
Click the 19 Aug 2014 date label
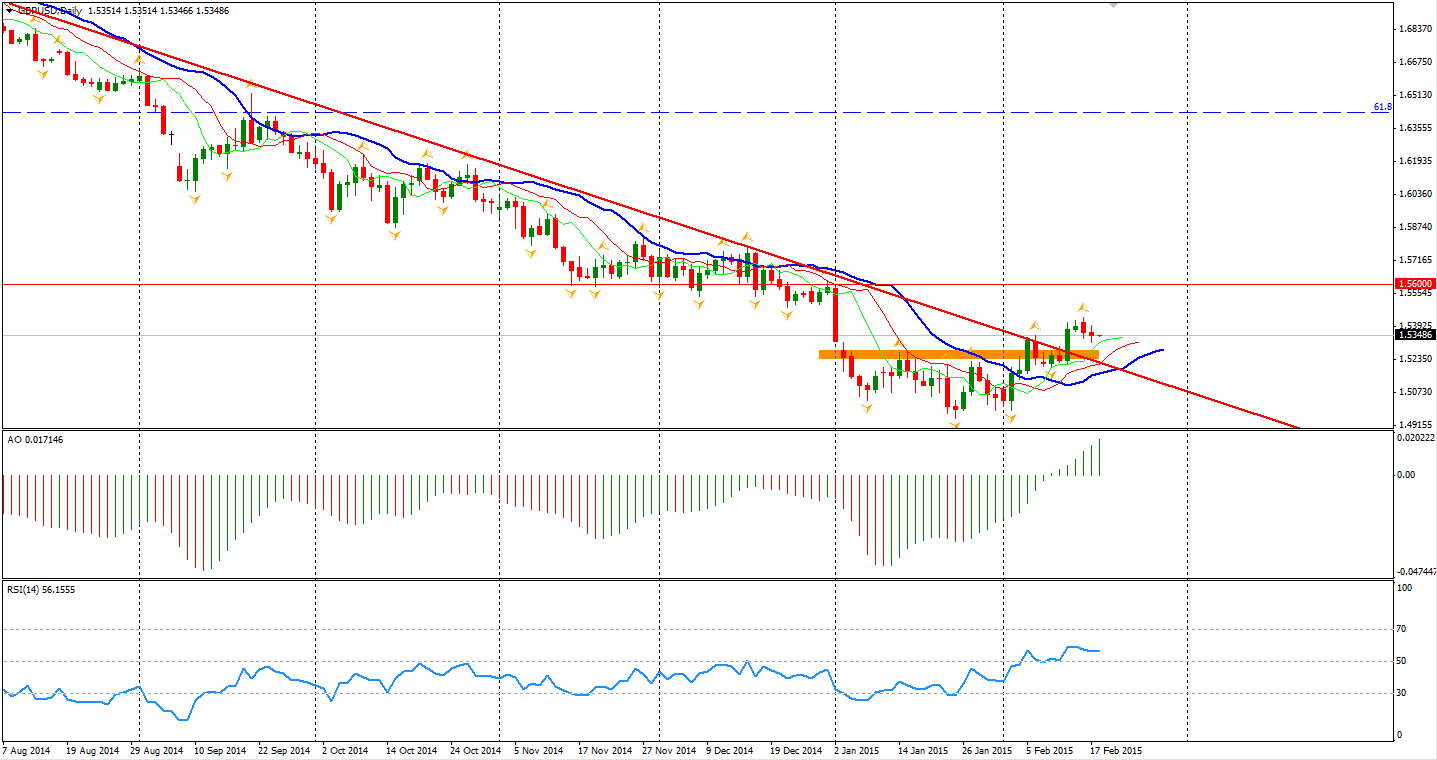coord(92,749)
